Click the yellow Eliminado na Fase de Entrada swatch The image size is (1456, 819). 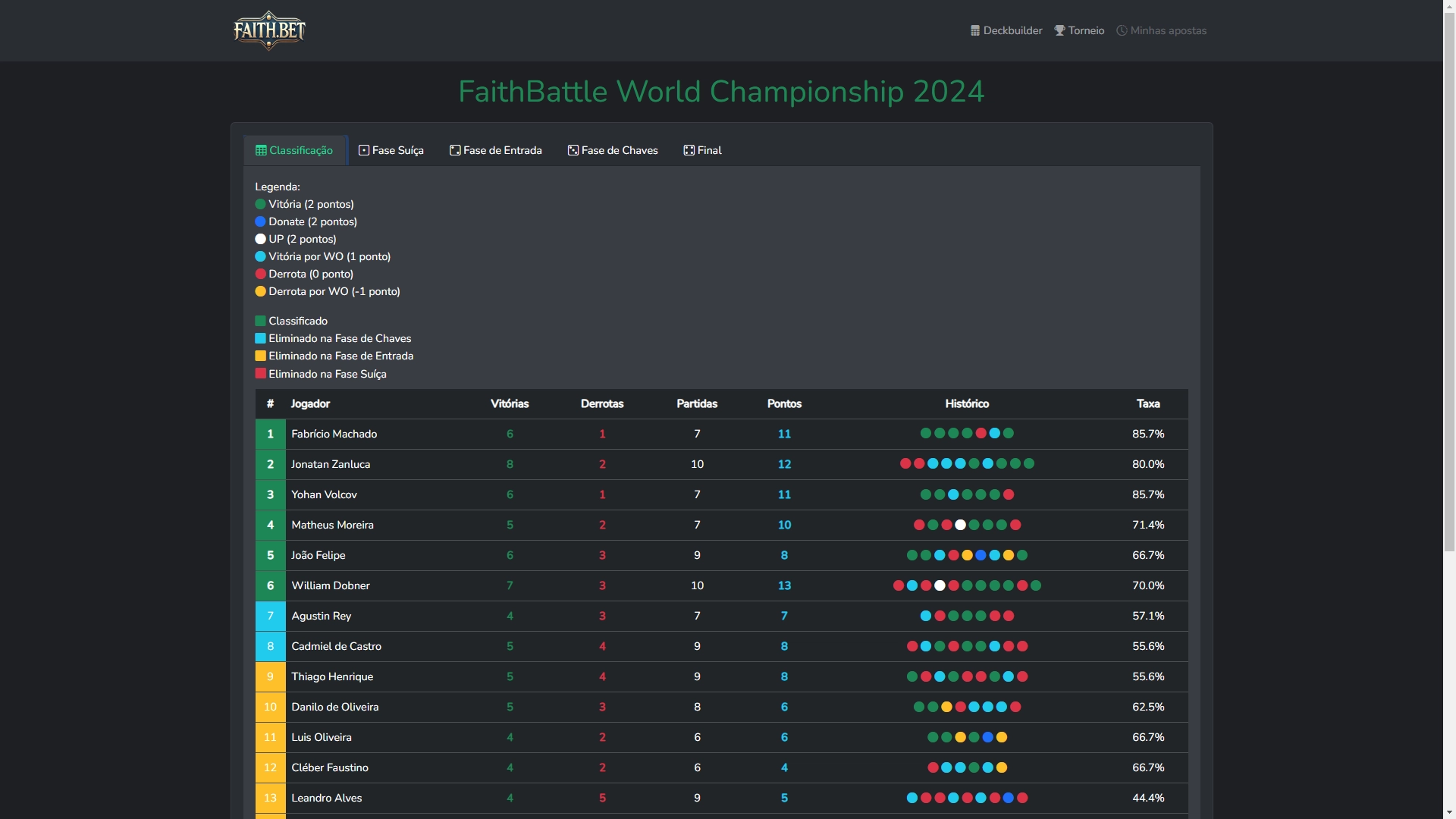[x=260, y=356]
